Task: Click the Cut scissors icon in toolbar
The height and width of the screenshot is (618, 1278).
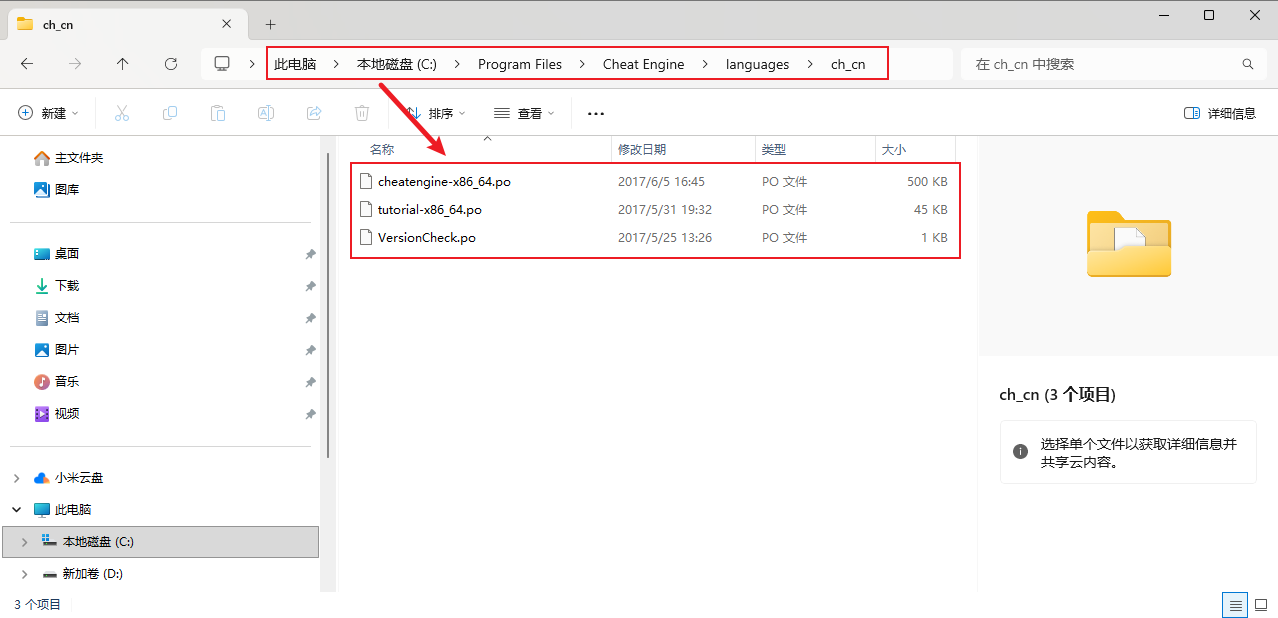Action: click(122, 114)
